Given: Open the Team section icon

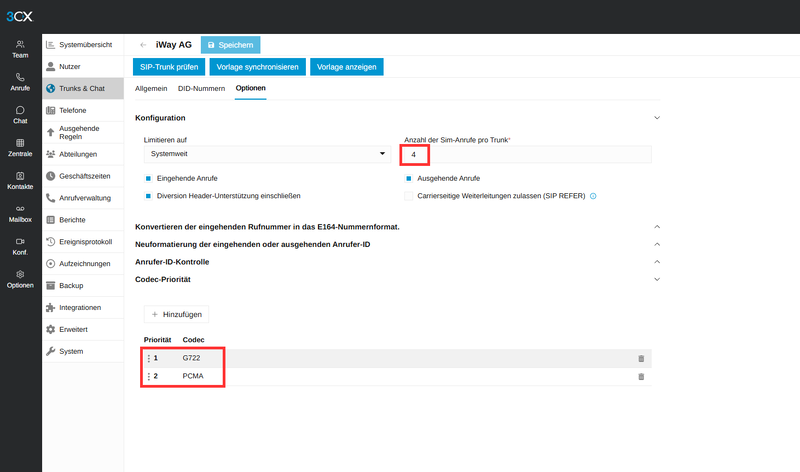Looking at the screenshot, I should tap(20, 44).
